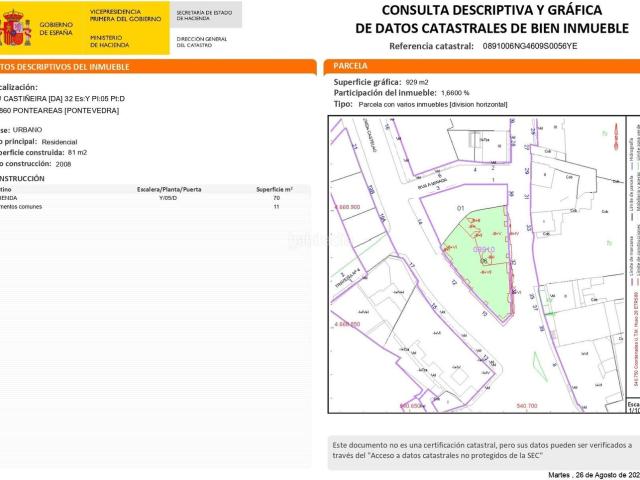
Task: Click 'VICEPRESIDENCIA PRIMERA DEL GOBIERNO' heading
Action: 125,16
